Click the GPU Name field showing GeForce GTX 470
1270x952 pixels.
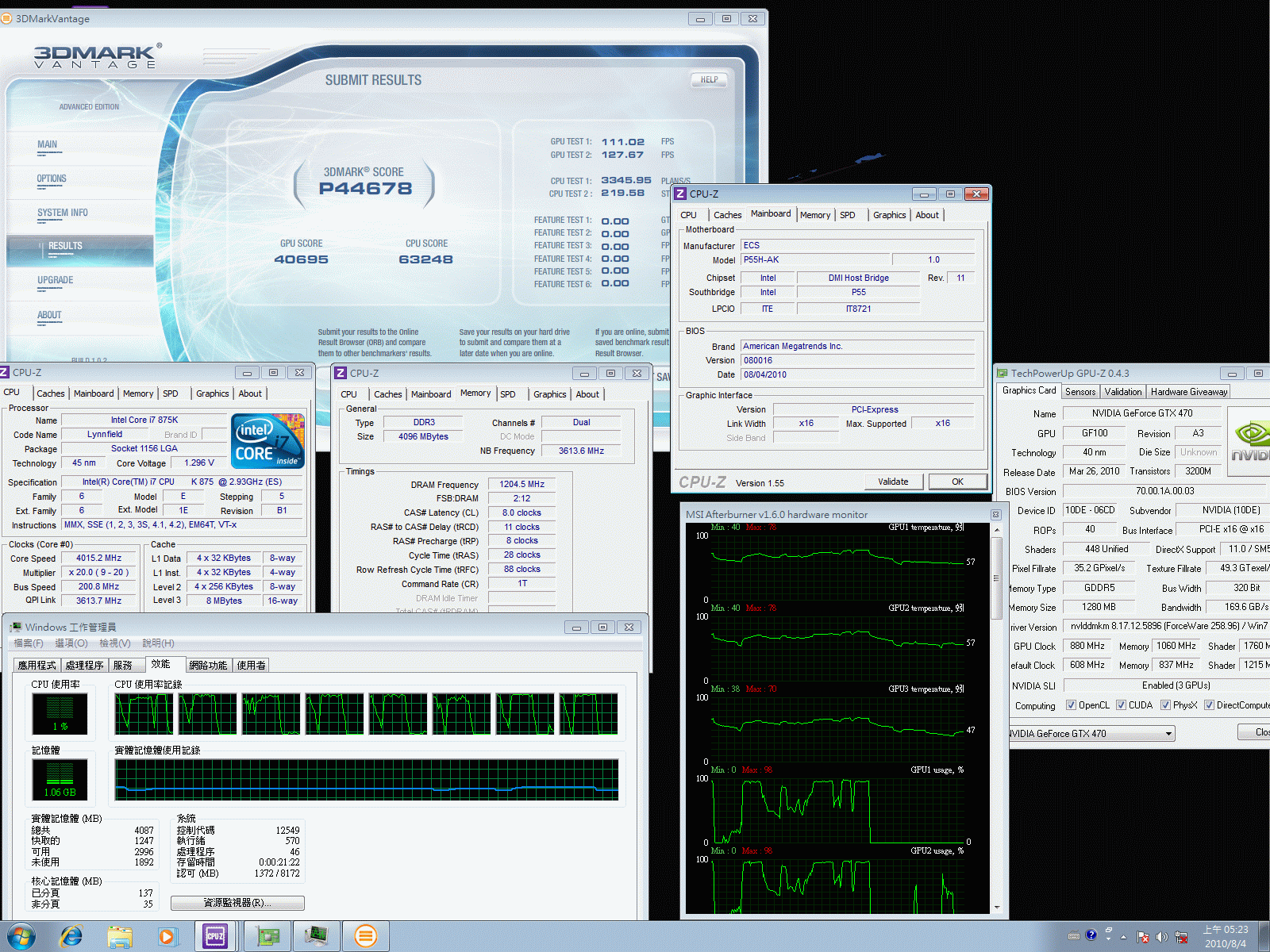point(1141,413)
